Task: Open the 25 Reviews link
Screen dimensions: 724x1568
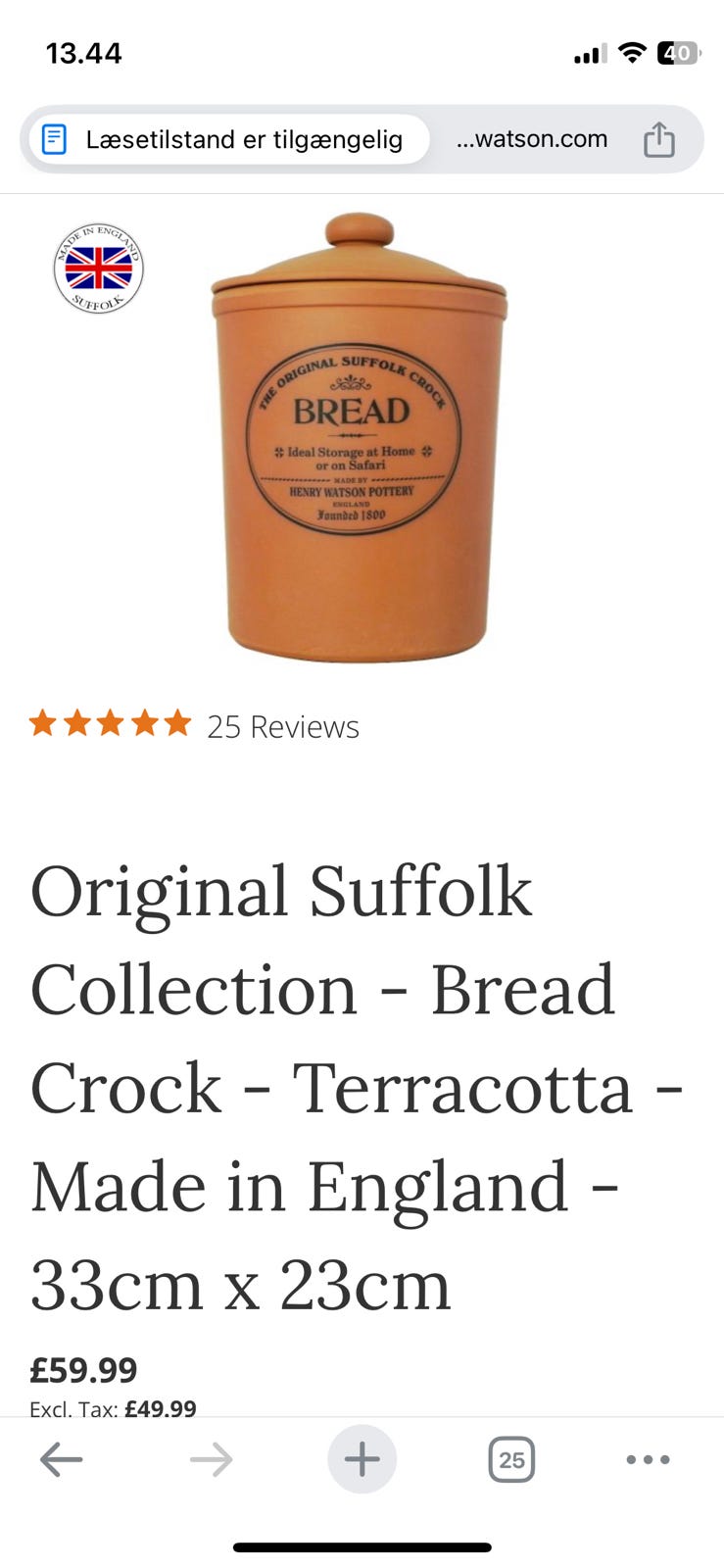Action: coord(283,727)
